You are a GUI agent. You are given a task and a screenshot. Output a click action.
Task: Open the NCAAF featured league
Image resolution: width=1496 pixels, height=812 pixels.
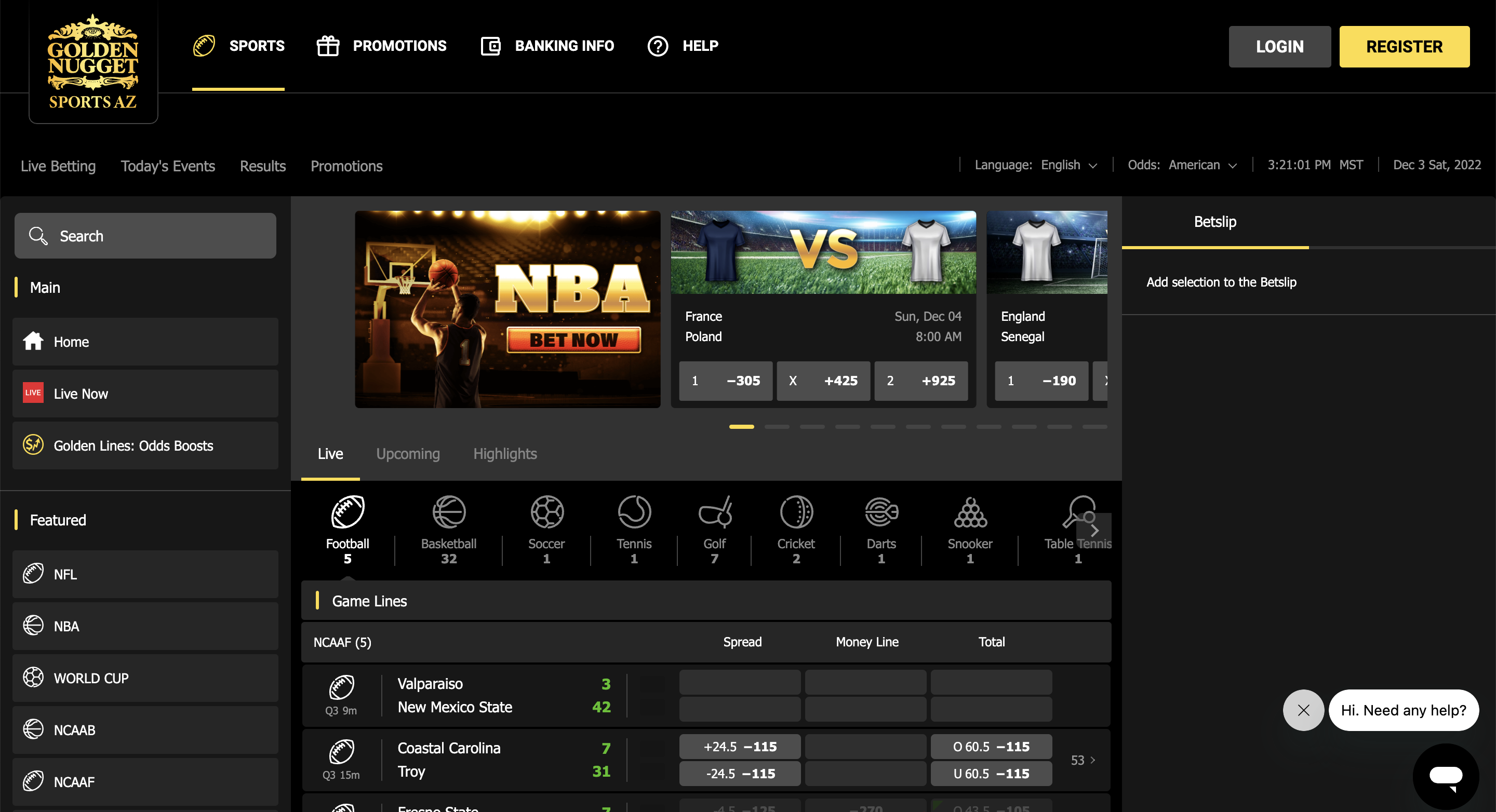pyautogui.click(x=145, y=782)
